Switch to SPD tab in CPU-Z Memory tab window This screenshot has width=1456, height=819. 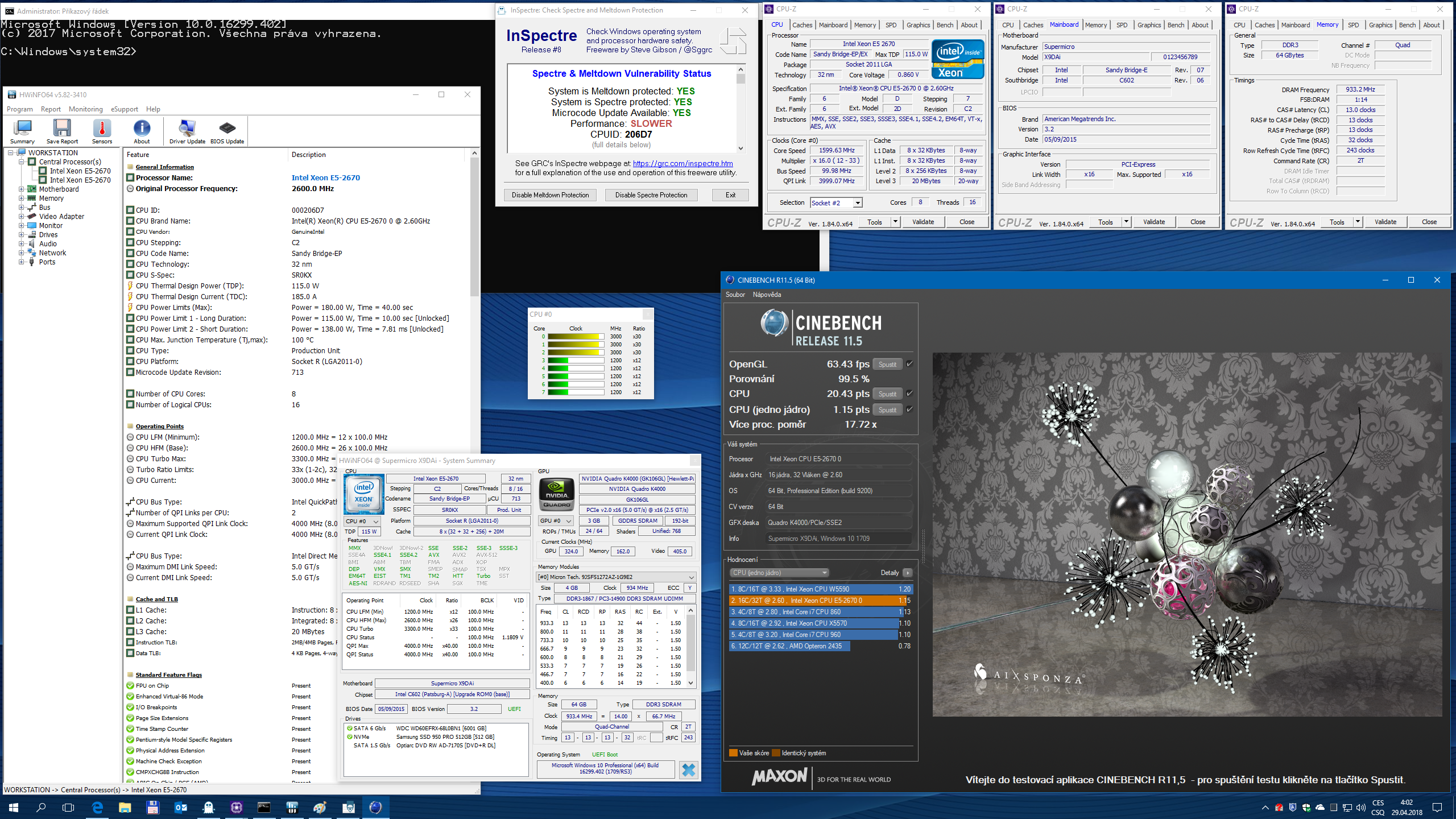click(1354, 25)
